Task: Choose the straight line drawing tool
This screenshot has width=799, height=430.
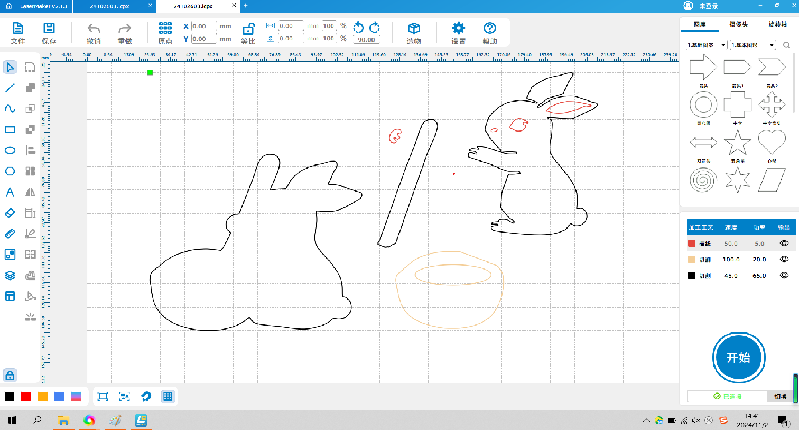Action: 10,88
